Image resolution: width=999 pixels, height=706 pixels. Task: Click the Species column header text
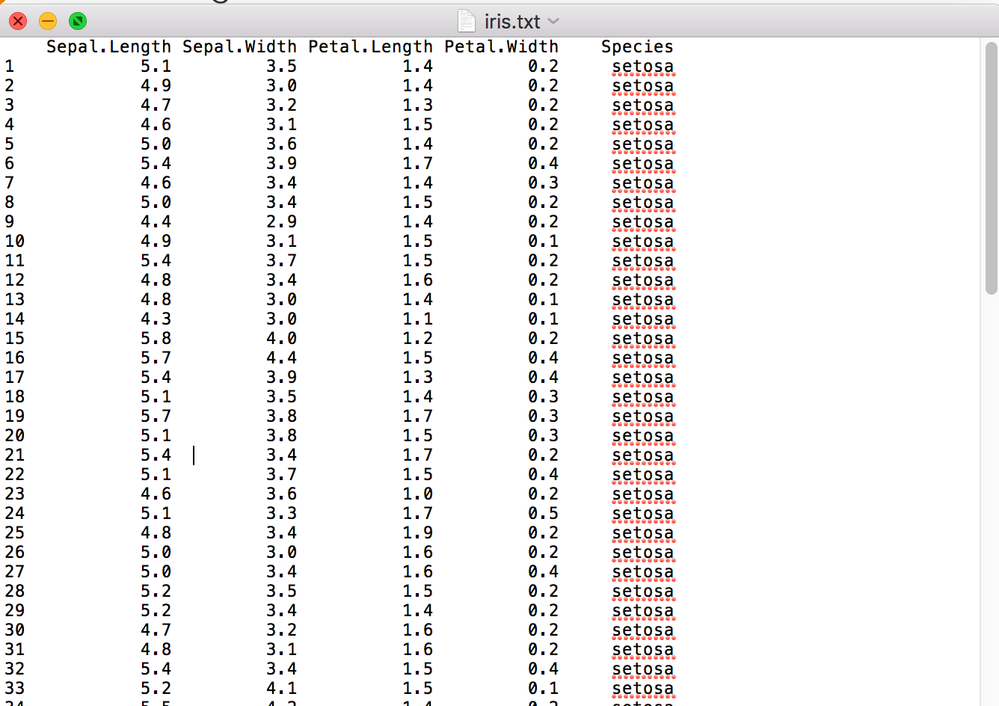tap(637, 47)
